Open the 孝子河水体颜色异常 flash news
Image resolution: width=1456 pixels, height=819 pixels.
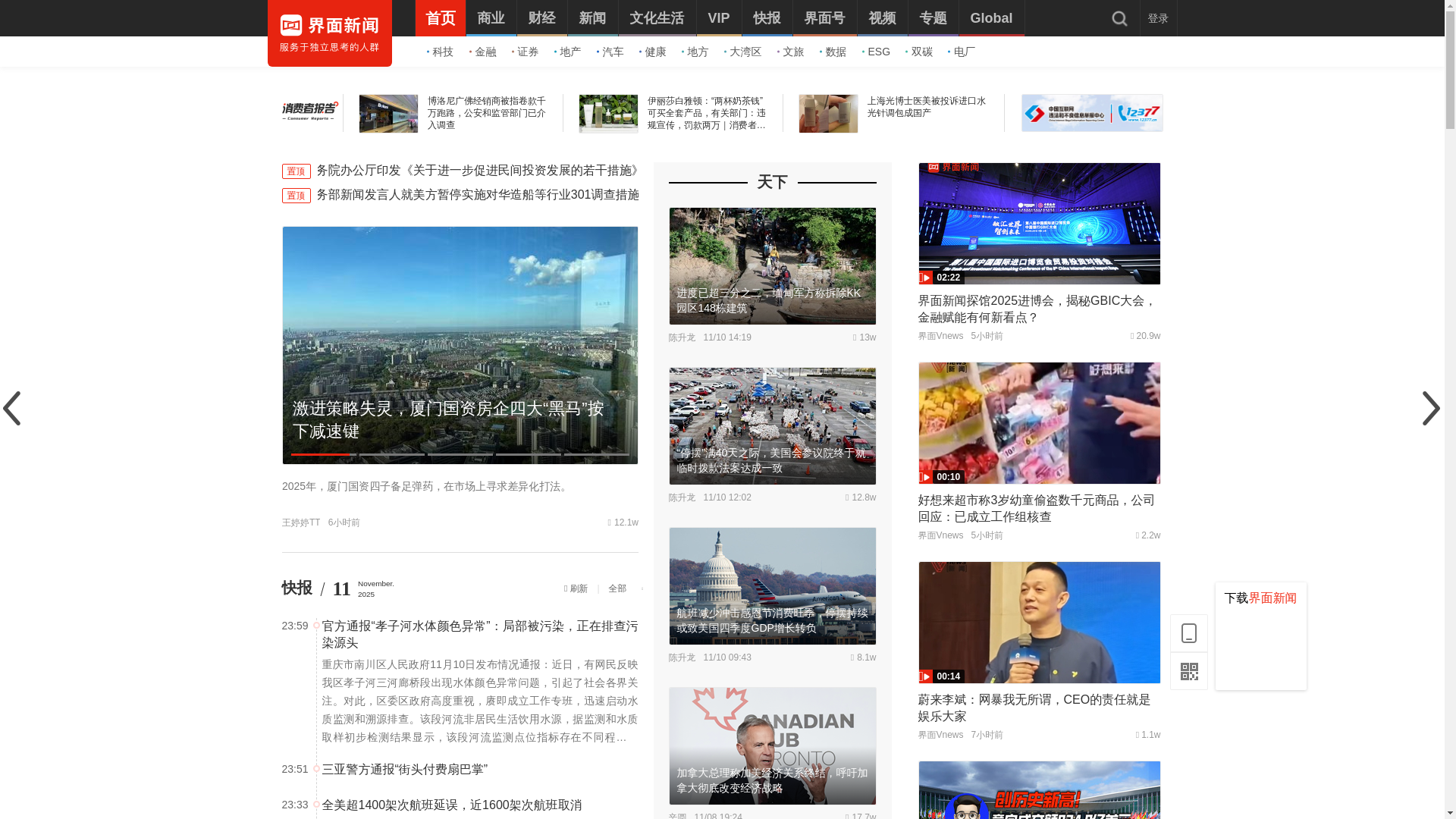pos(480,634)
